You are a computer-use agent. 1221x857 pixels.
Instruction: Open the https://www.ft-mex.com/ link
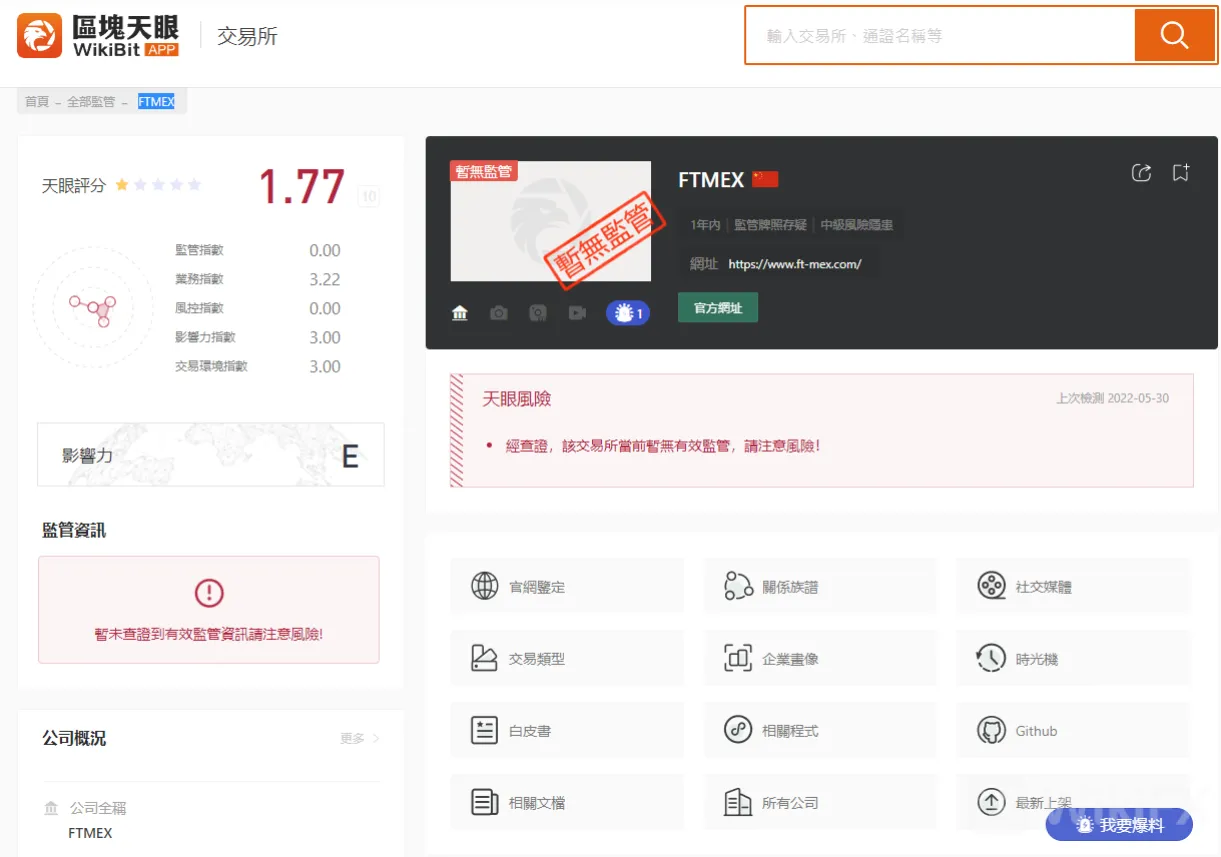click(795, 264)
